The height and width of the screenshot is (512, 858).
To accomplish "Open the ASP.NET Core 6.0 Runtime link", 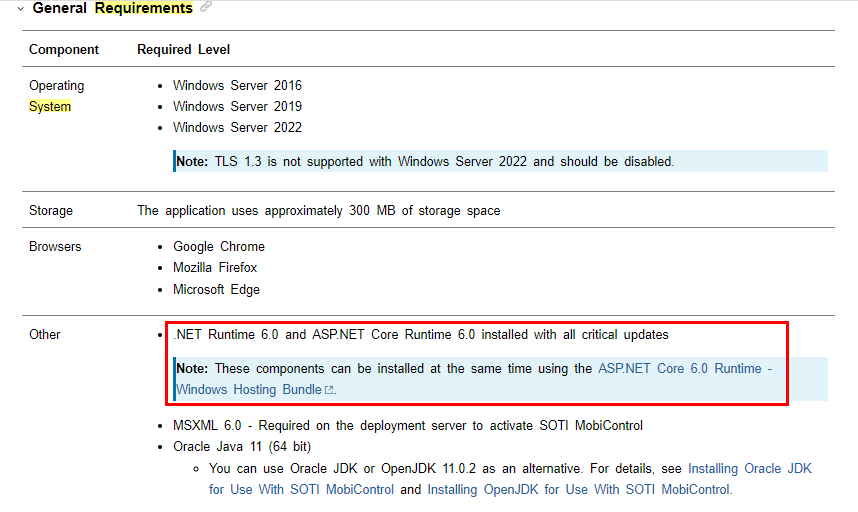I will (685, 369).
